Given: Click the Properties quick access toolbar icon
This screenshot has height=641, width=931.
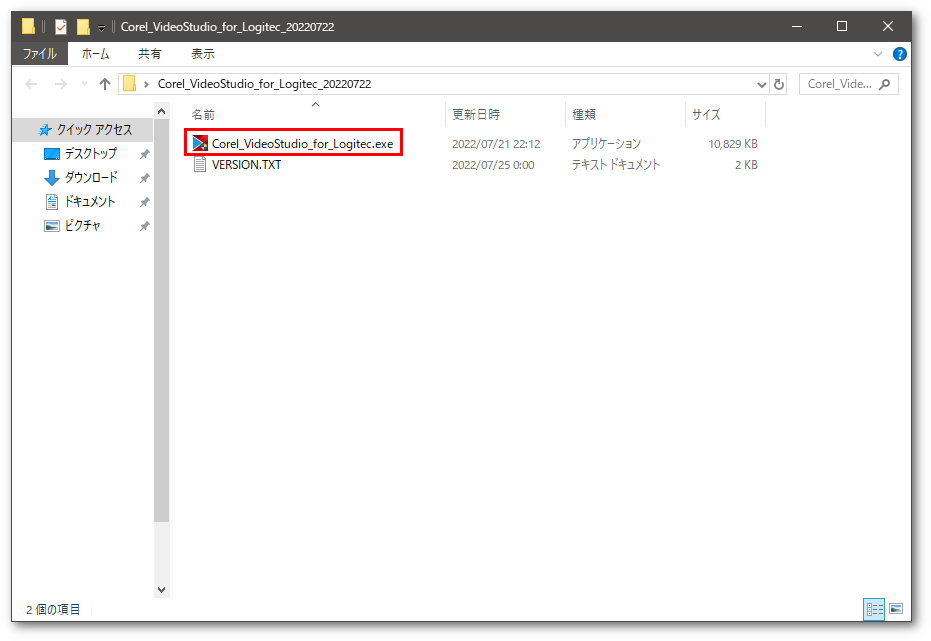Looking at the screenshot, I should [61, 27].
